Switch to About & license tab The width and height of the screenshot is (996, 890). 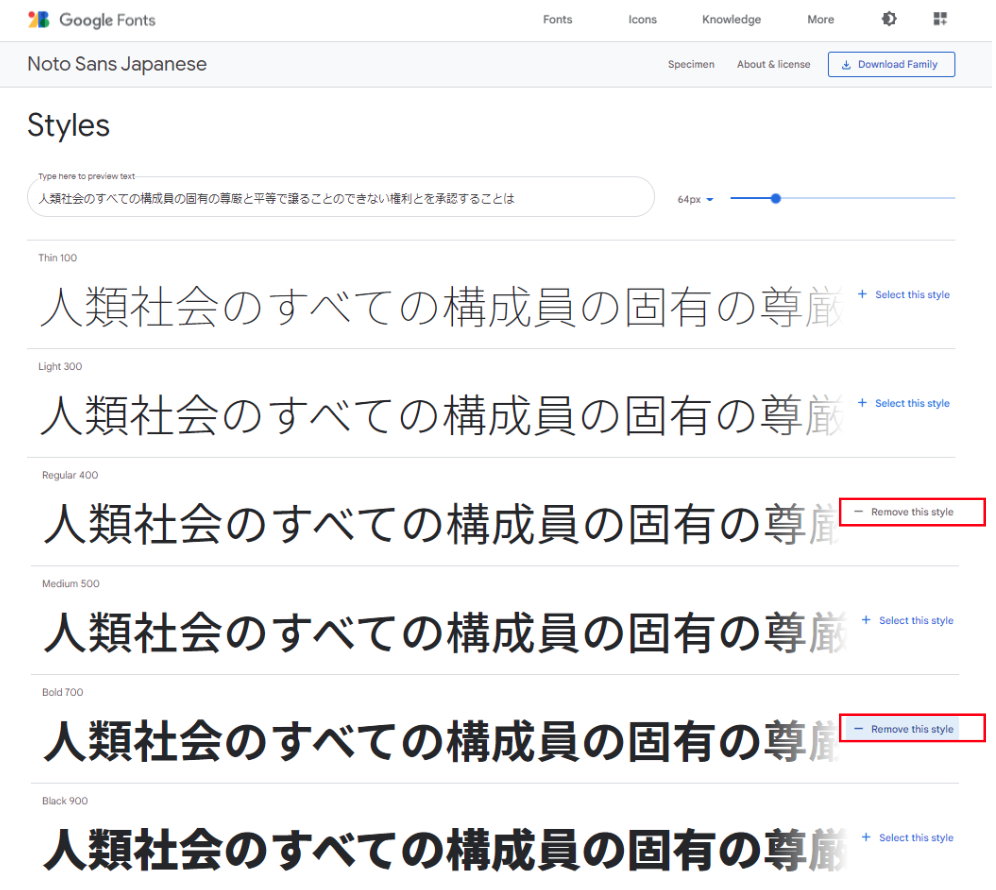point(774,65)
